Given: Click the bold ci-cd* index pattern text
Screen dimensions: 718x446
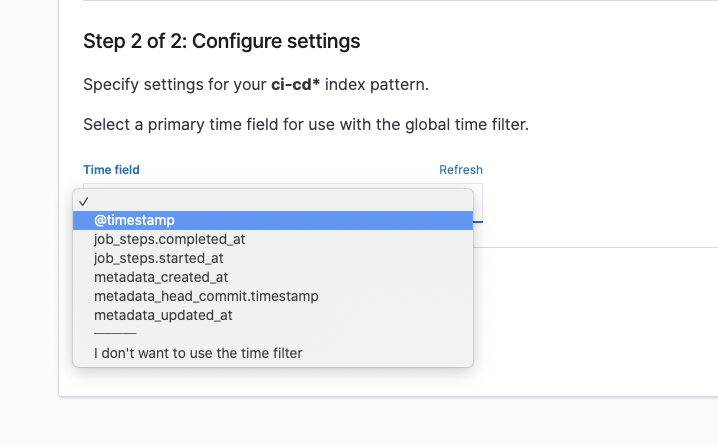Looking at the screenshot, I should pyautogui.click(x=293, y=85).
